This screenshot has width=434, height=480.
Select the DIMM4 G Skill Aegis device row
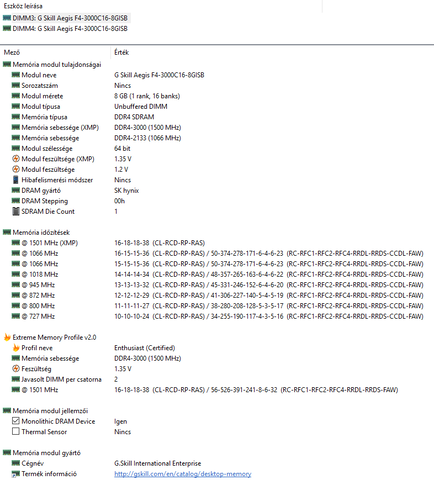click(x=65, y=29)
